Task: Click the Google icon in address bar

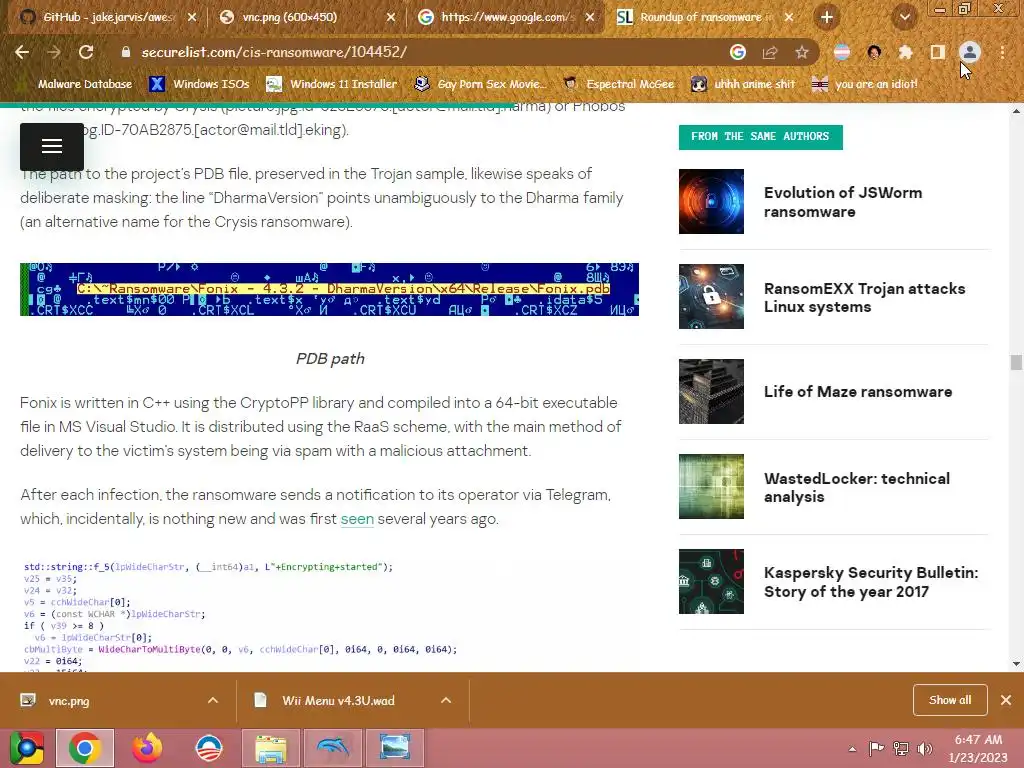Action: tap(738, 52)
